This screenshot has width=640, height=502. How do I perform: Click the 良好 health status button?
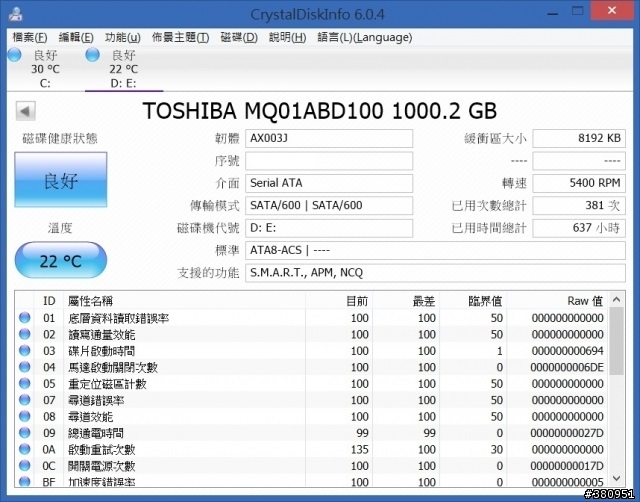61,180
